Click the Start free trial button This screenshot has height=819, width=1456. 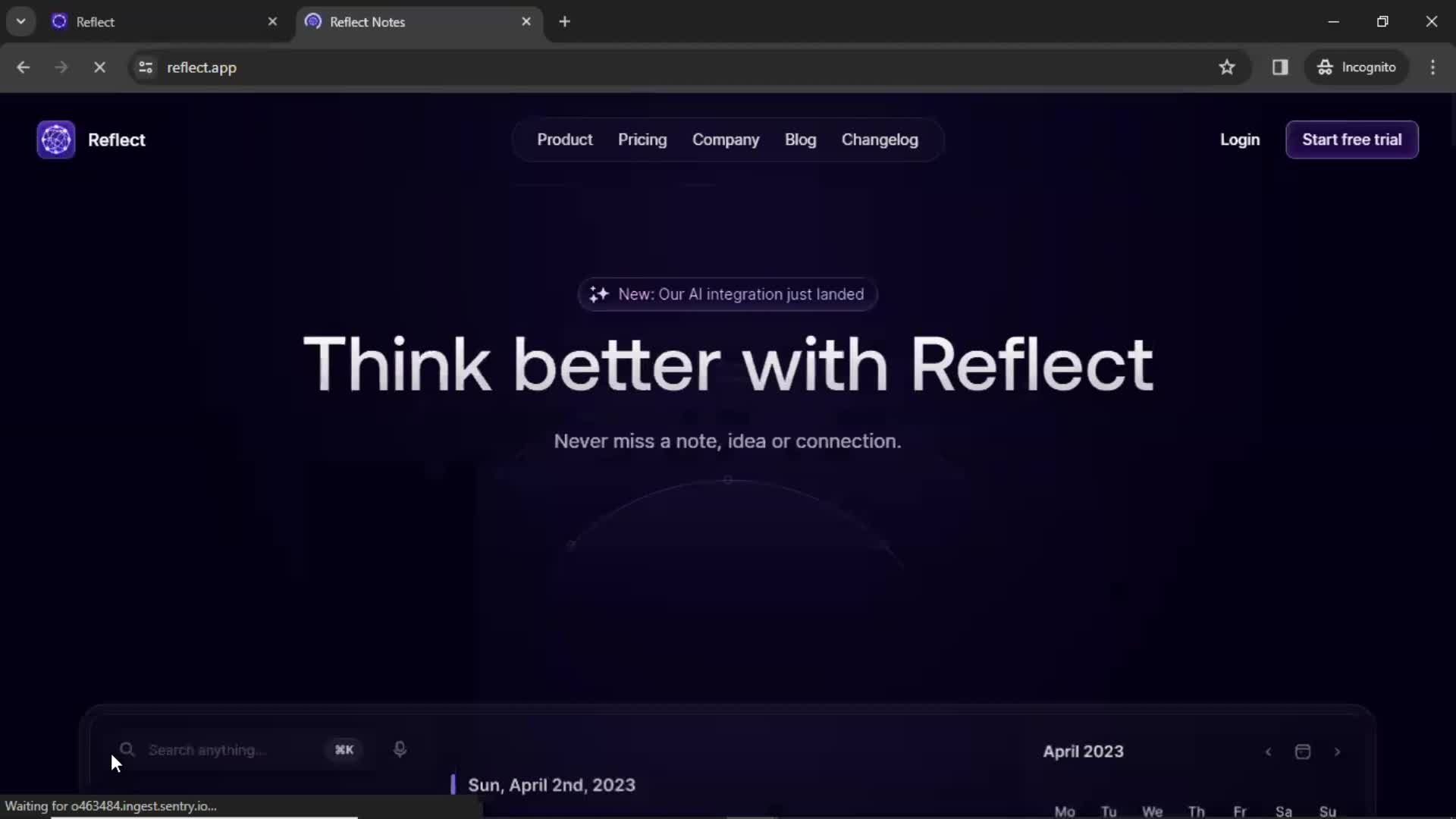[1352, 140]
